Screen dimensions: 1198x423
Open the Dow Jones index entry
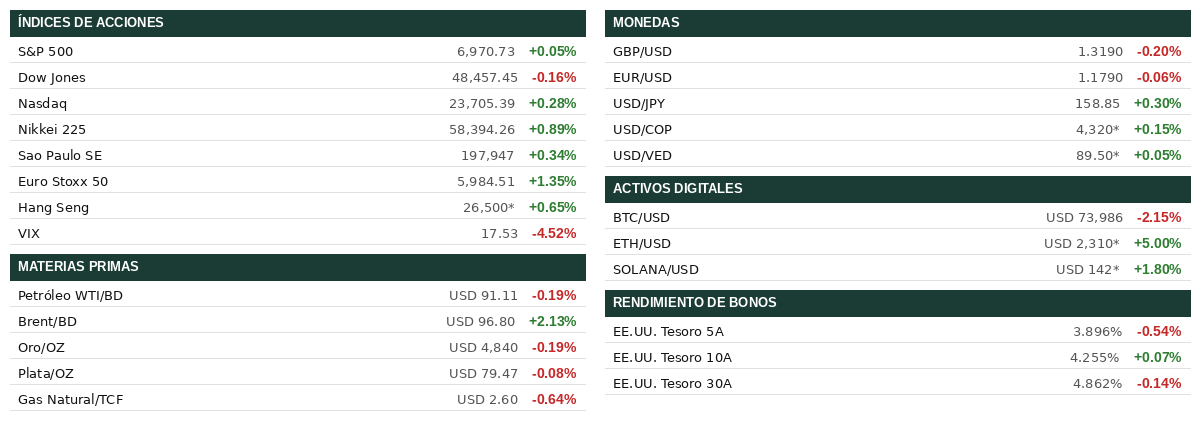pos(52,77)
